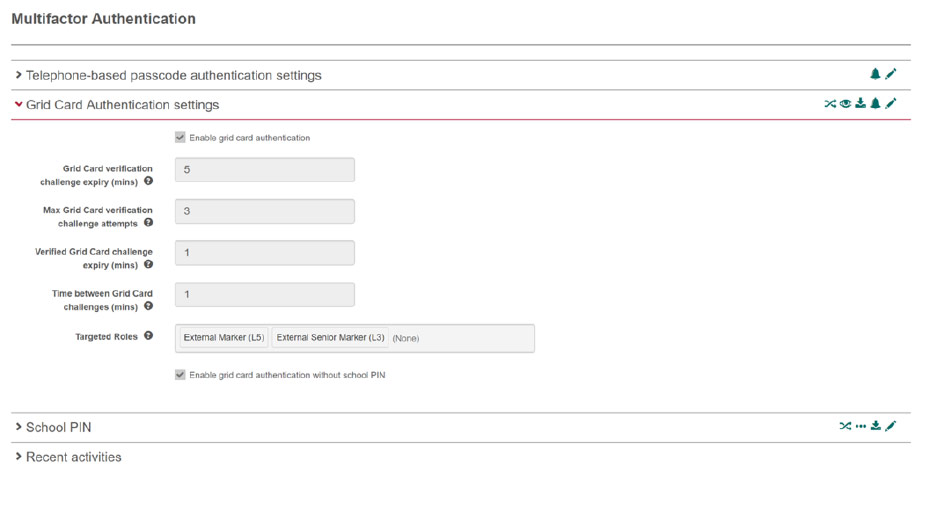The height and width of the screenshot is (522, 930).
Task: Click bell icon in Grid Card Authentication row
Action: 875,104
